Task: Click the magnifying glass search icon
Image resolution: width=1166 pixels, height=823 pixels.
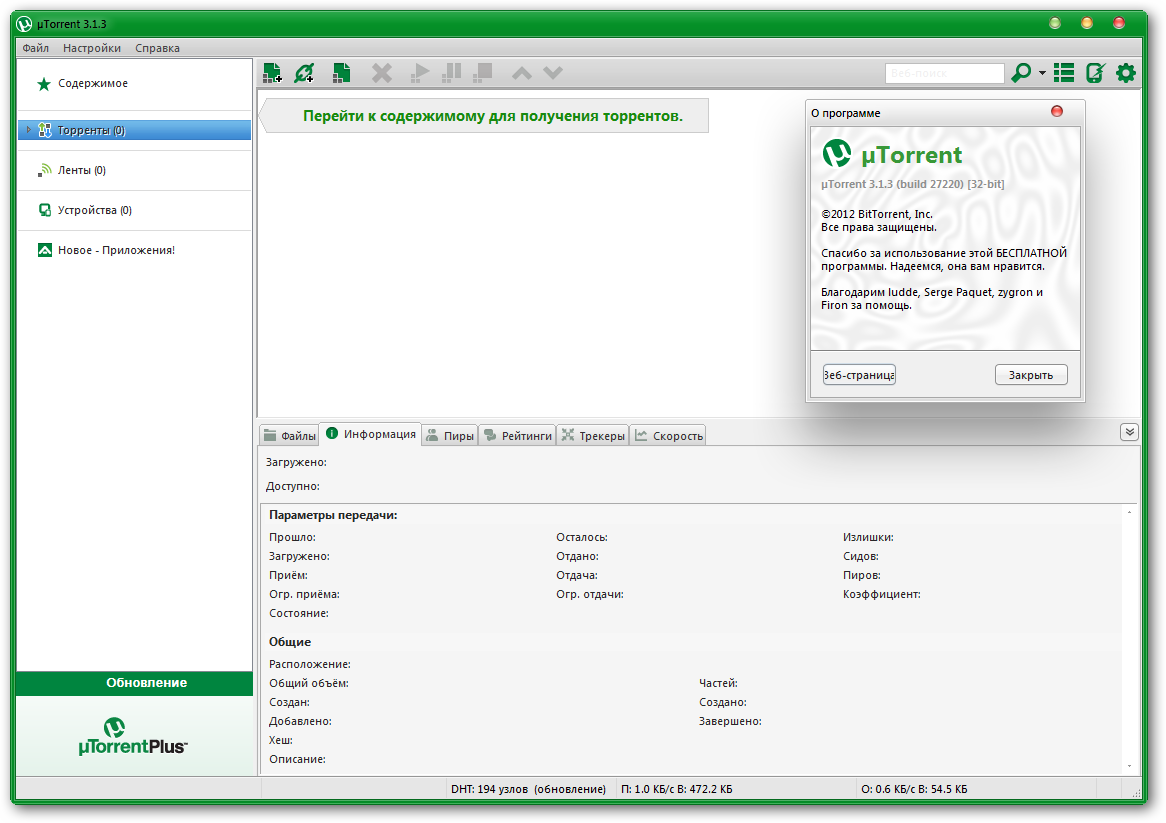Action: tap(1020, 73)
